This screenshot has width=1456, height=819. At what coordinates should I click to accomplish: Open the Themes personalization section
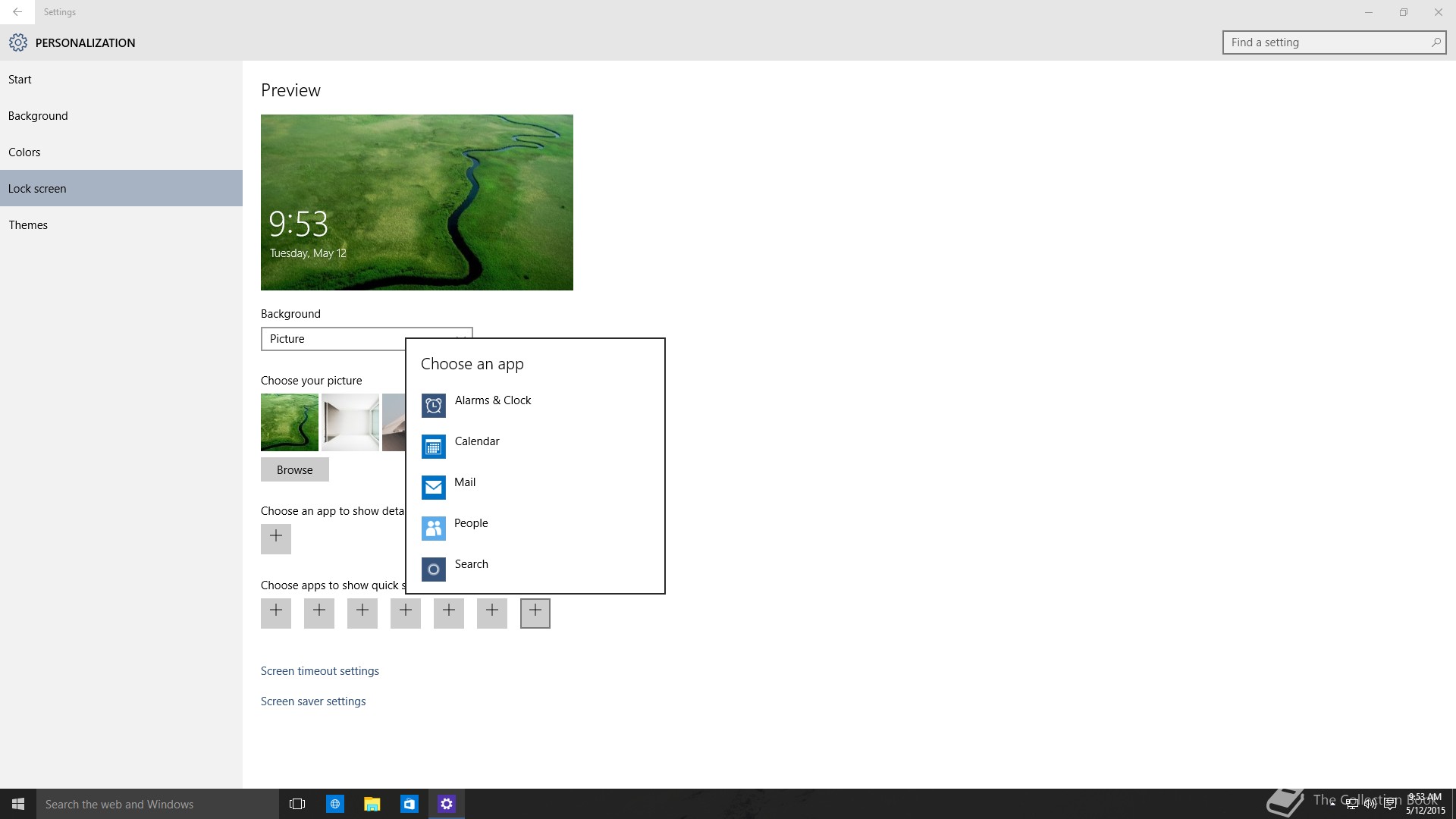(121, 225)
